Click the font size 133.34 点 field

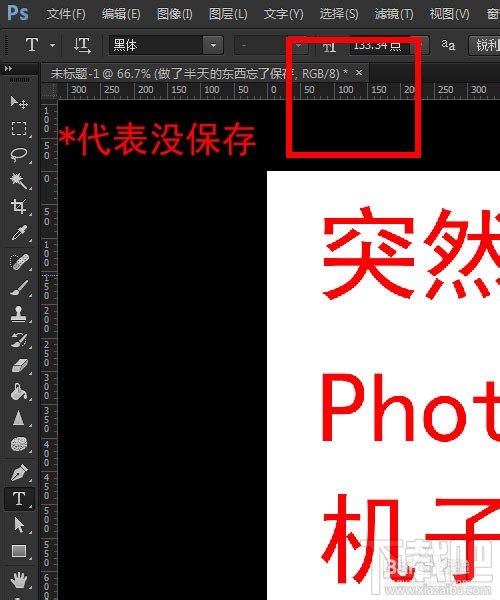click(381, 46)
